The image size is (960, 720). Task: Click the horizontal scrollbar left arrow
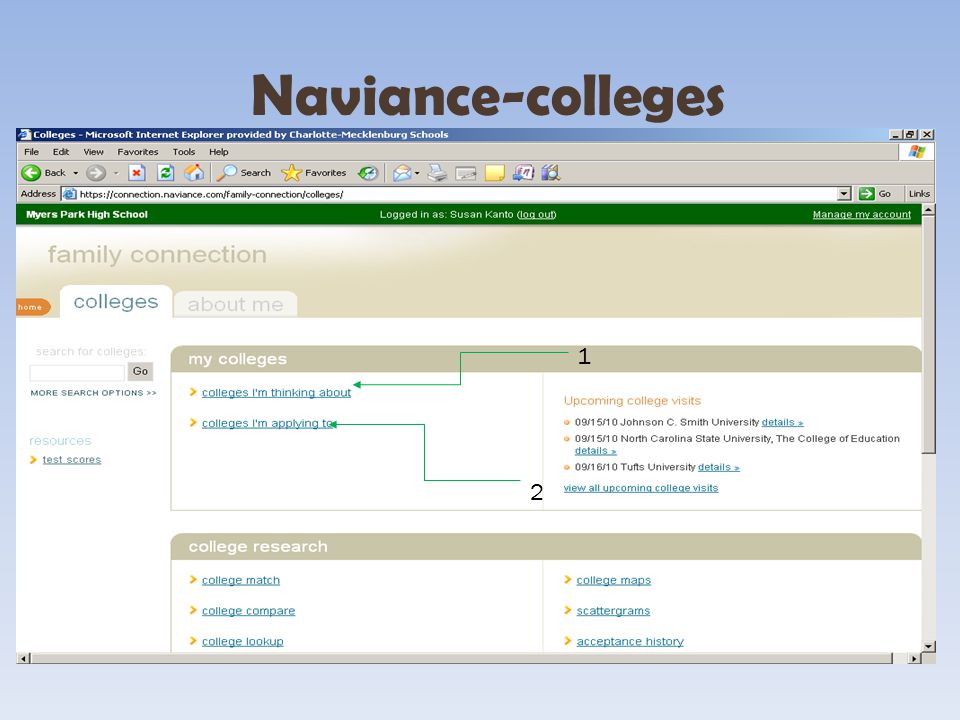24,658
